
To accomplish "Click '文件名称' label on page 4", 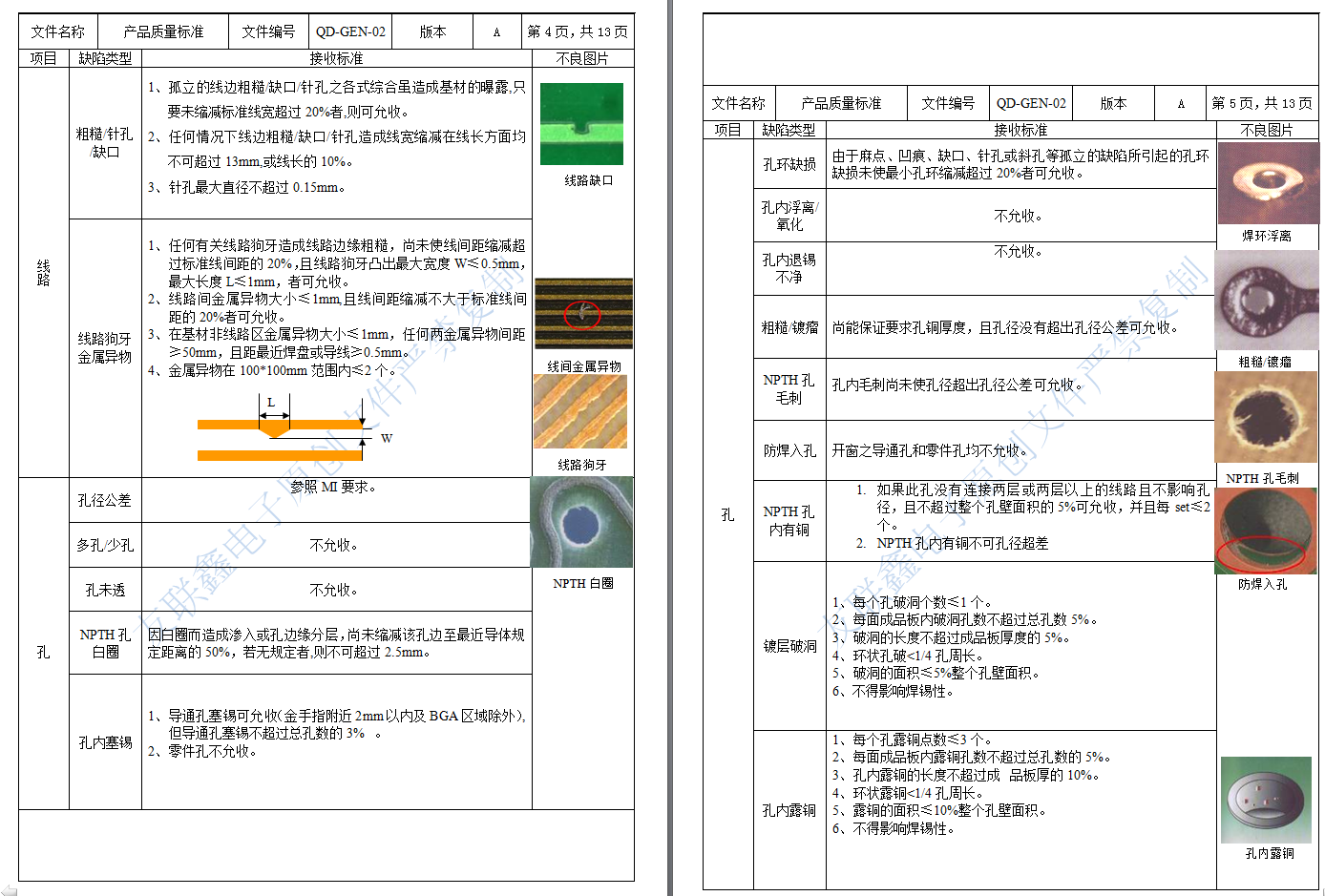I will click(x=57, y=31).
